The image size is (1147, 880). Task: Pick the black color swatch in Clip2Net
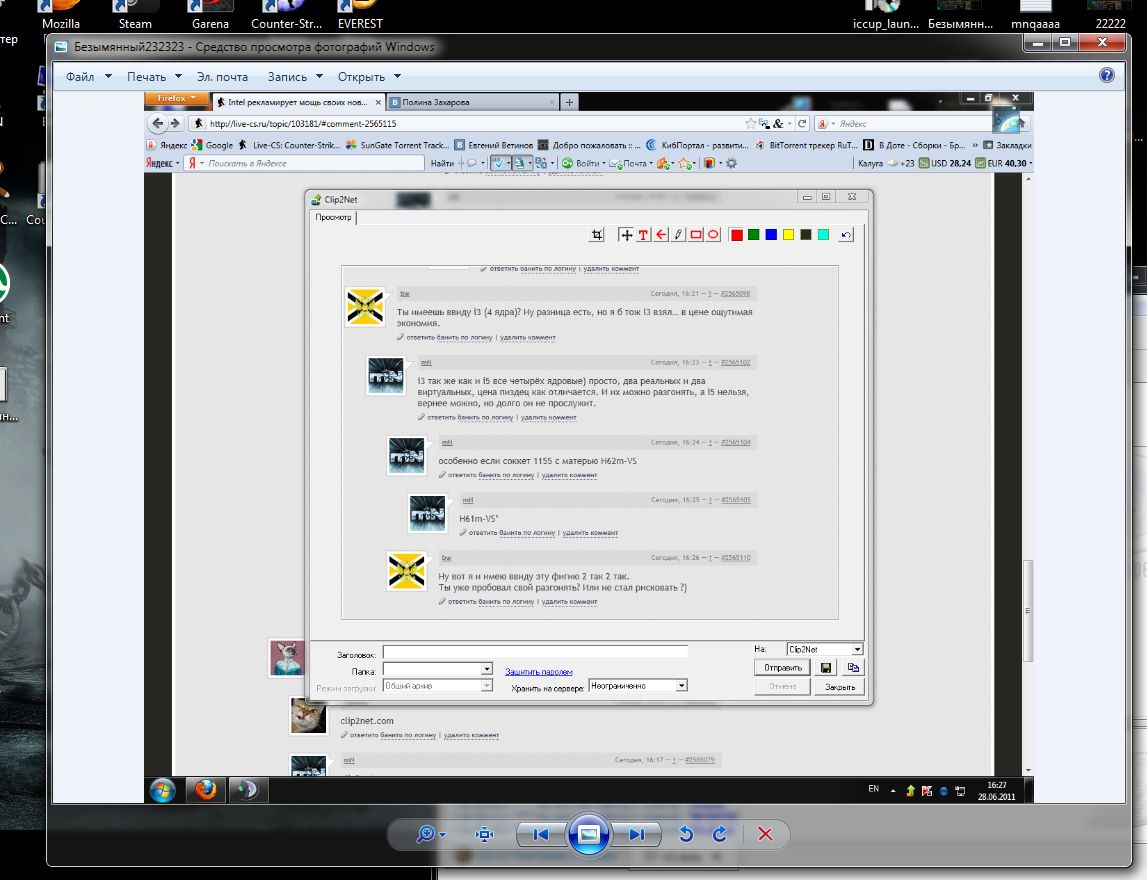tap(805, 235)
